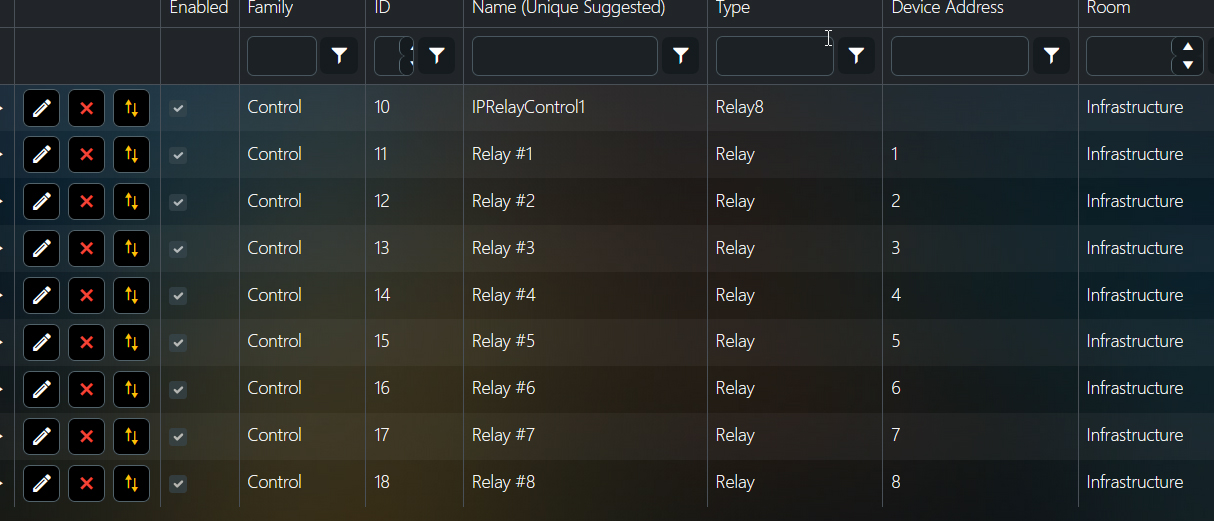Delete the Relay #1 row
The height and width of the screenshot is (521, 1214).
point(86,154)
